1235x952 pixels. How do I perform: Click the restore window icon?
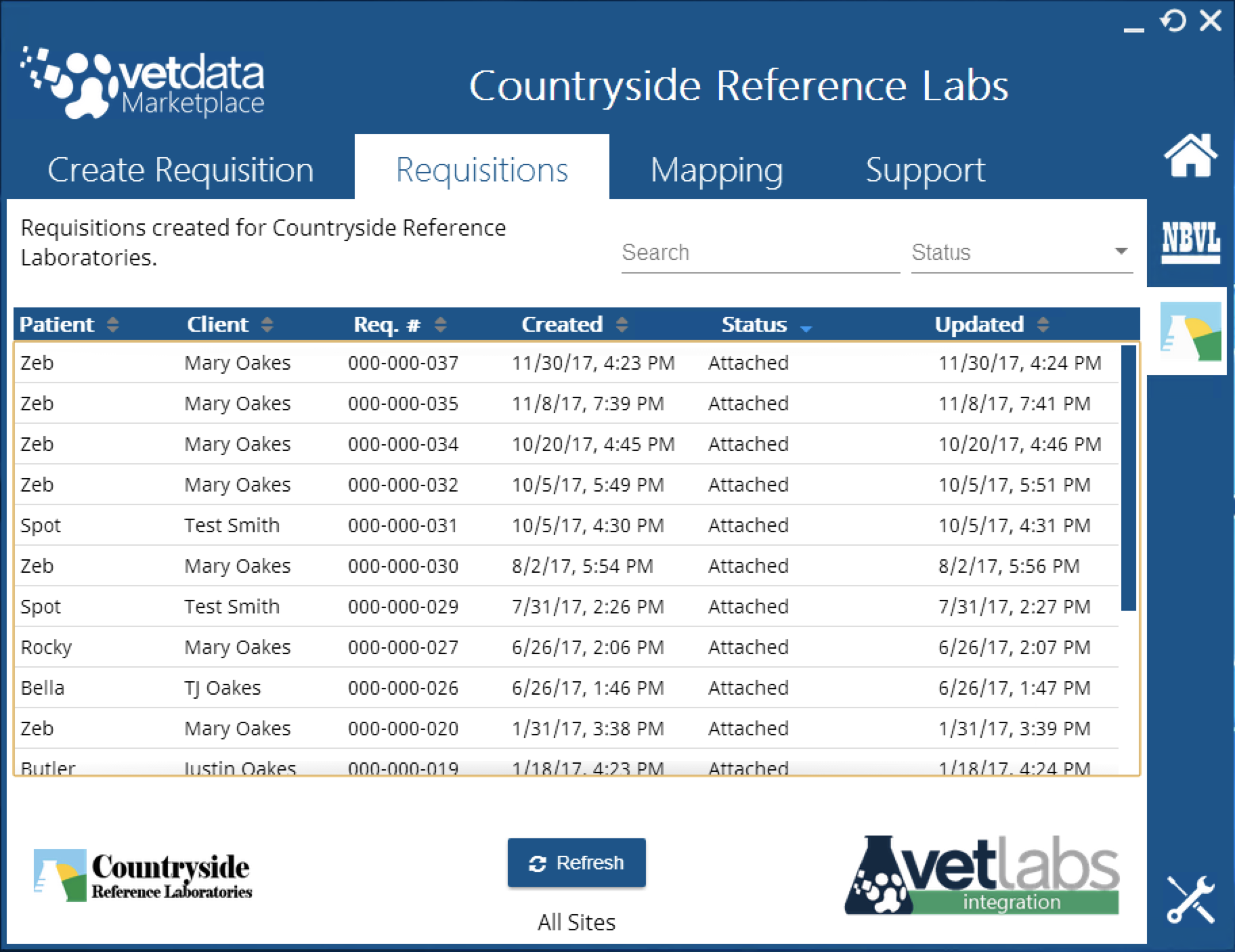(x=1173, y=21)
